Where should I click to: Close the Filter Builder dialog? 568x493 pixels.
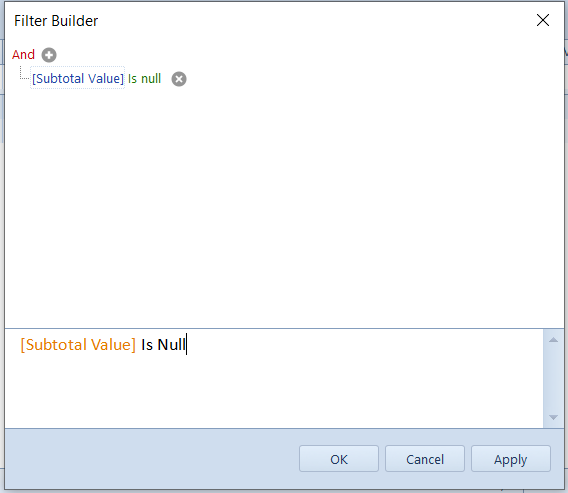pos(543,20)
